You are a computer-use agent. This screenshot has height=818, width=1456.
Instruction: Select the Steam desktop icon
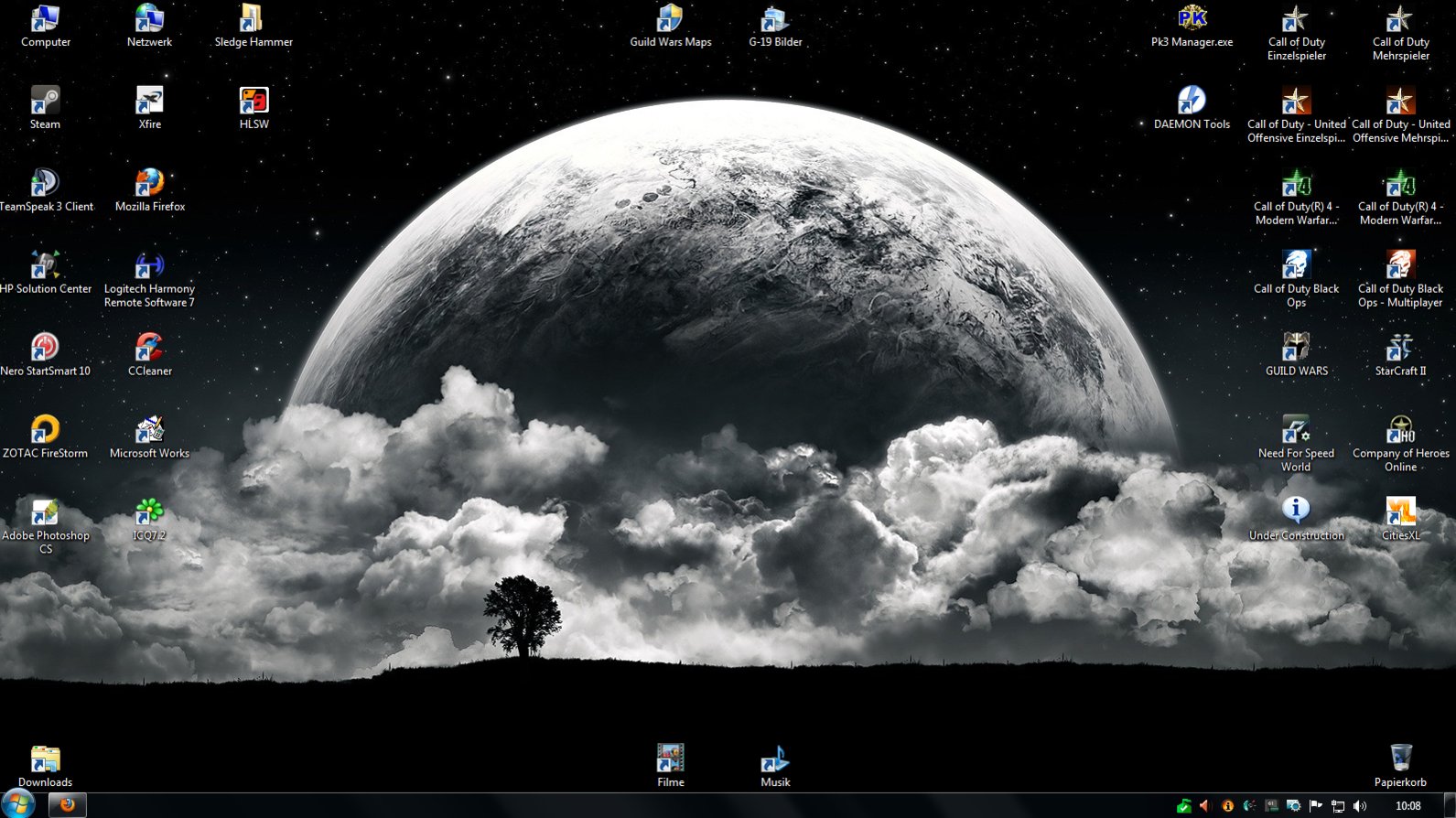point(45,101)
